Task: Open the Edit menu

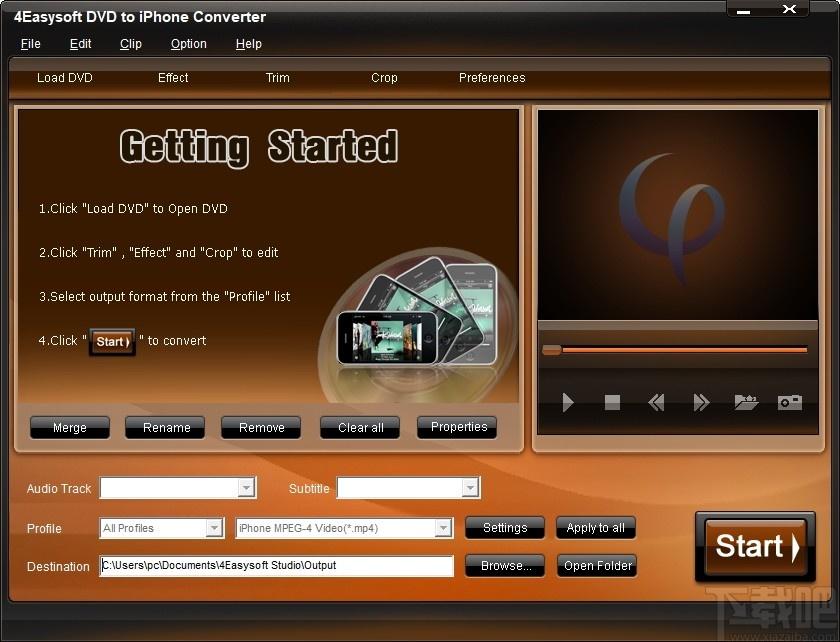Action: (x=80, y=44)
